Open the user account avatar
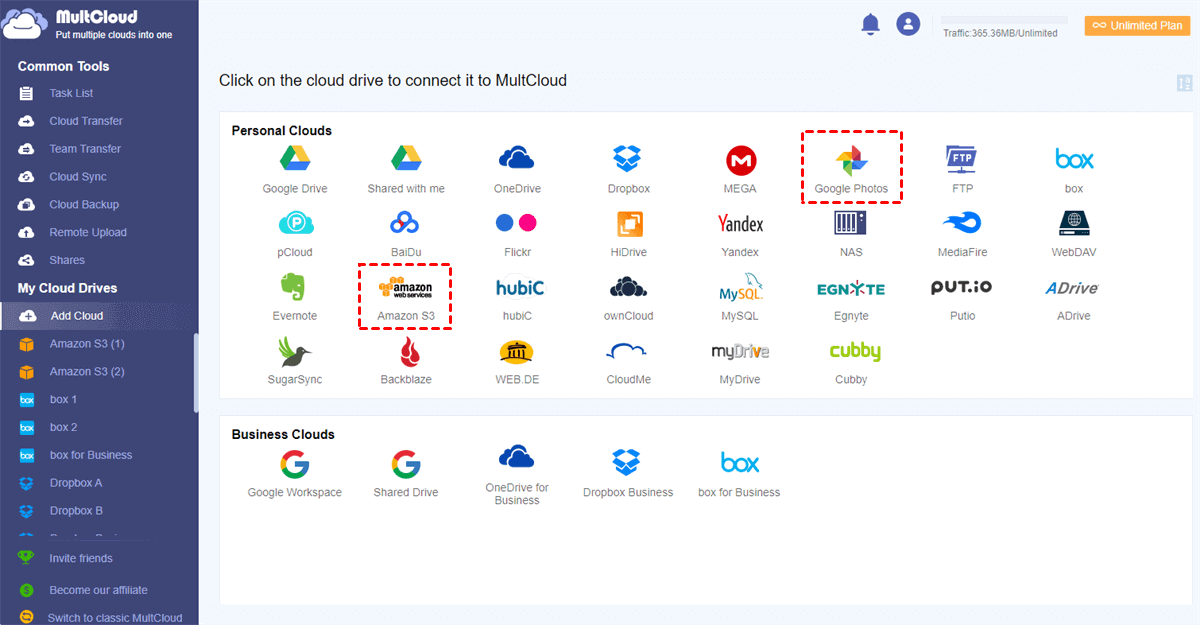 tap(908, 25)
